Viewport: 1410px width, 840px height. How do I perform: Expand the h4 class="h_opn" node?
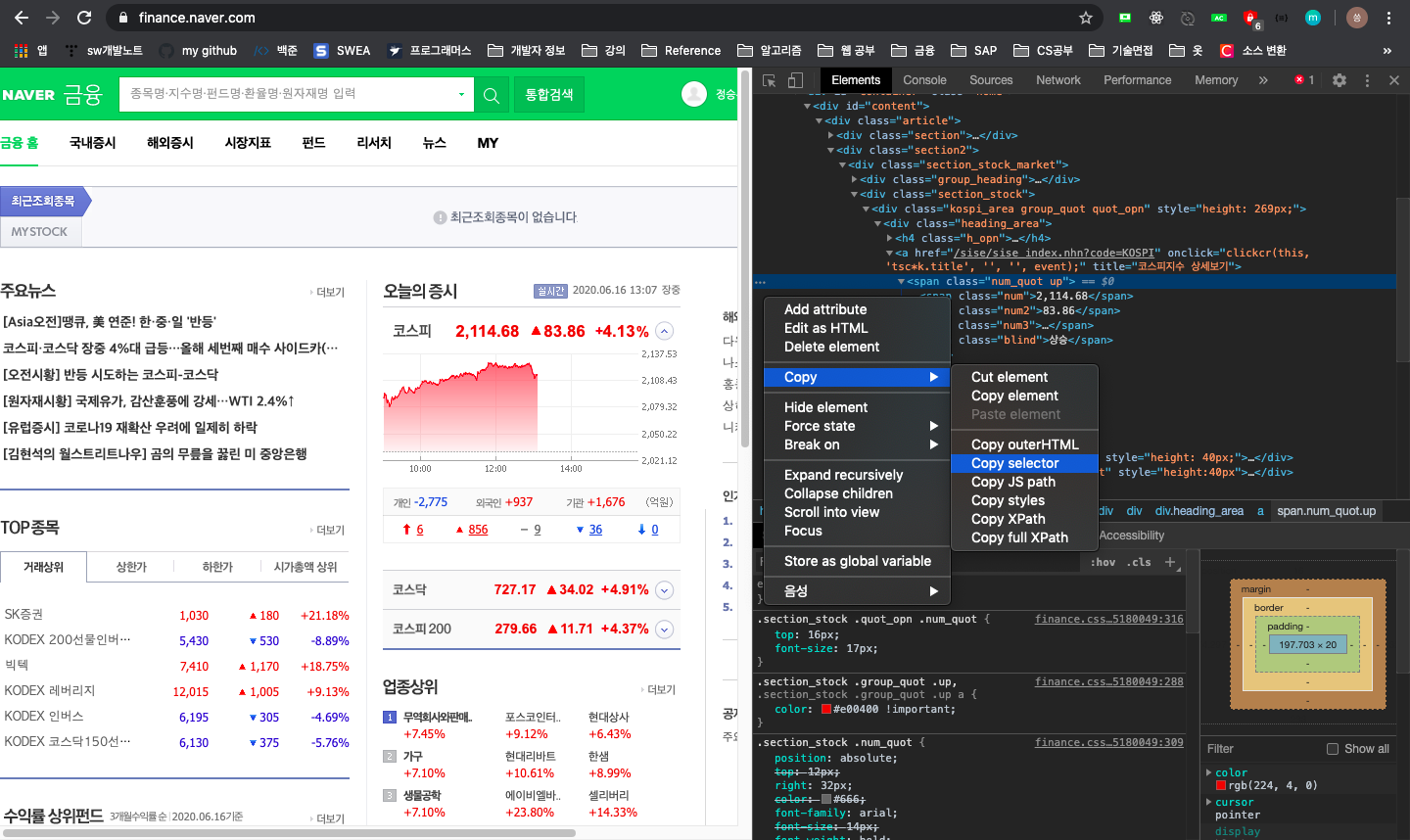[890, 239]
